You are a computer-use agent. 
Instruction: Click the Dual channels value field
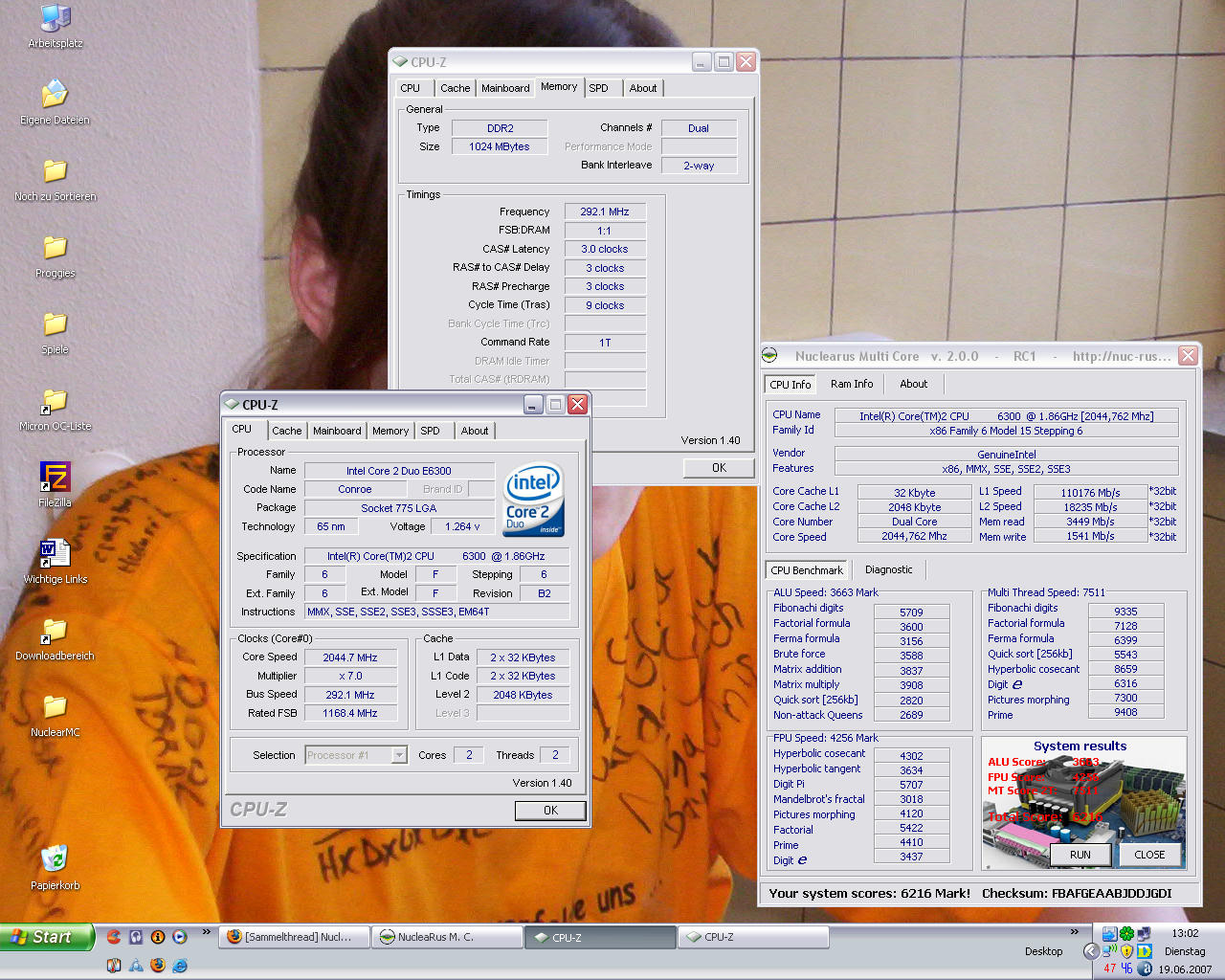(x=699, y=128)
